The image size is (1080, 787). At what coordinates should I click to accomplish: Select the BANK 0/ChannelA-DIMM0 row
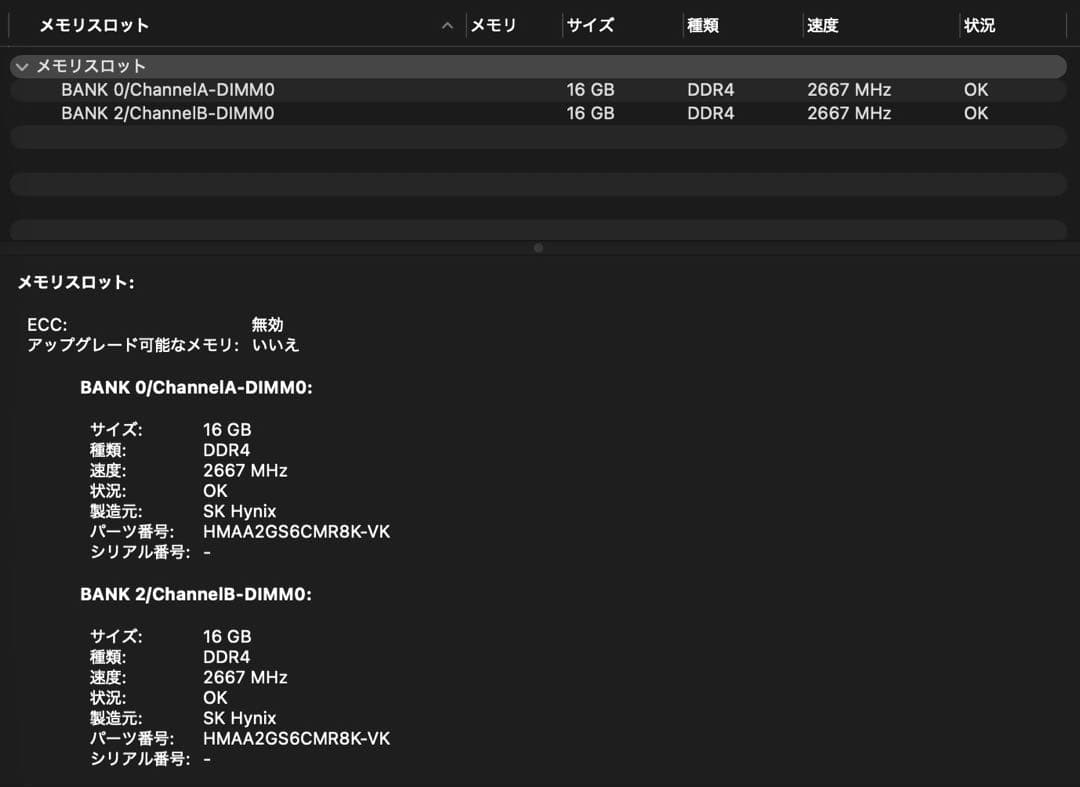pos(170,89)
